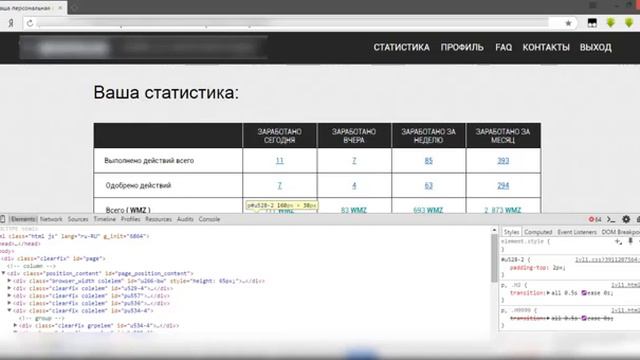Open the link 85 for actions this week
The image size is (640, 360).
(x=429, y=160)
